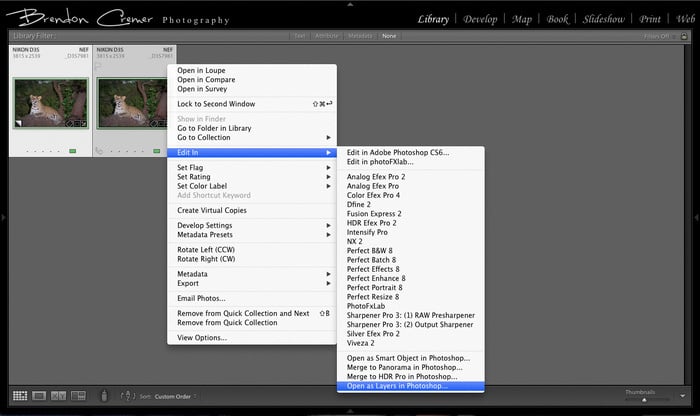700x416 pixels.
Task: Choose Color Efex Pro 4
Action: coord(410,195)
